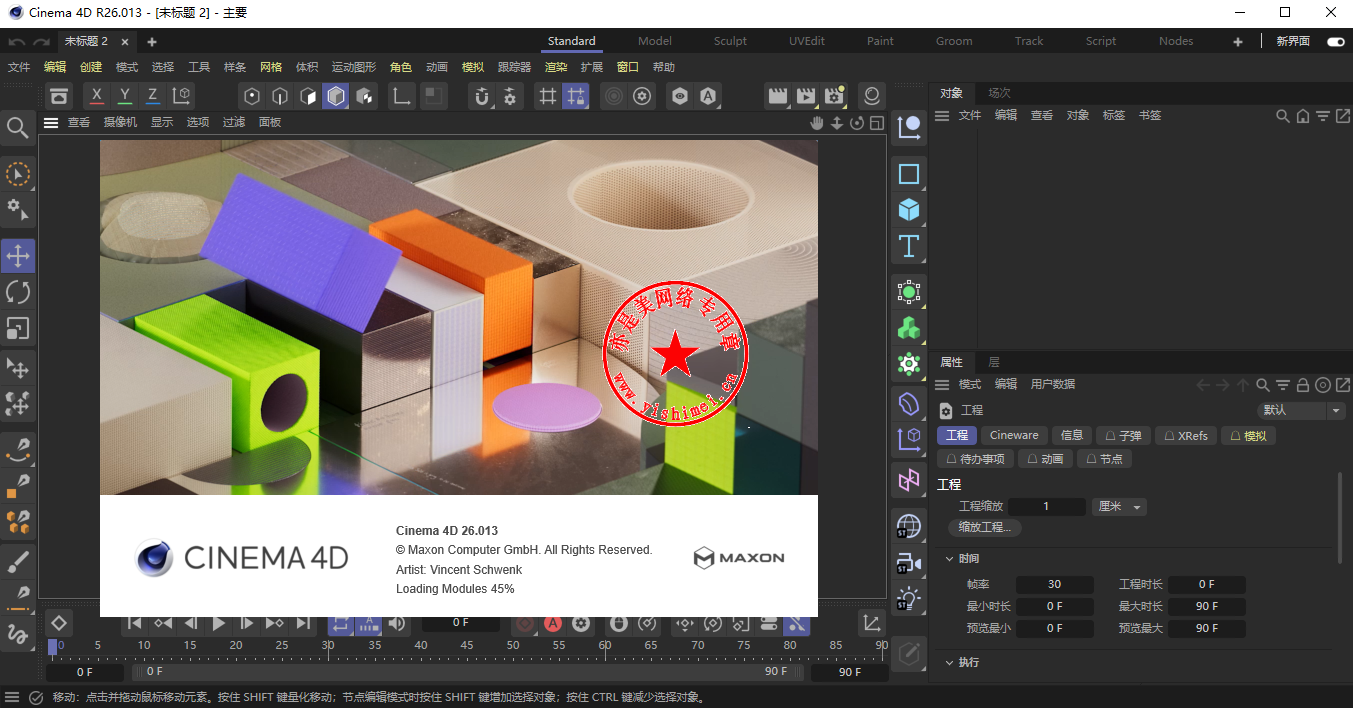Open the Attribute Manager hamburger menu
Viewport: 1353px width, 708px height.
pyautogui.click(x=941, y=385)
